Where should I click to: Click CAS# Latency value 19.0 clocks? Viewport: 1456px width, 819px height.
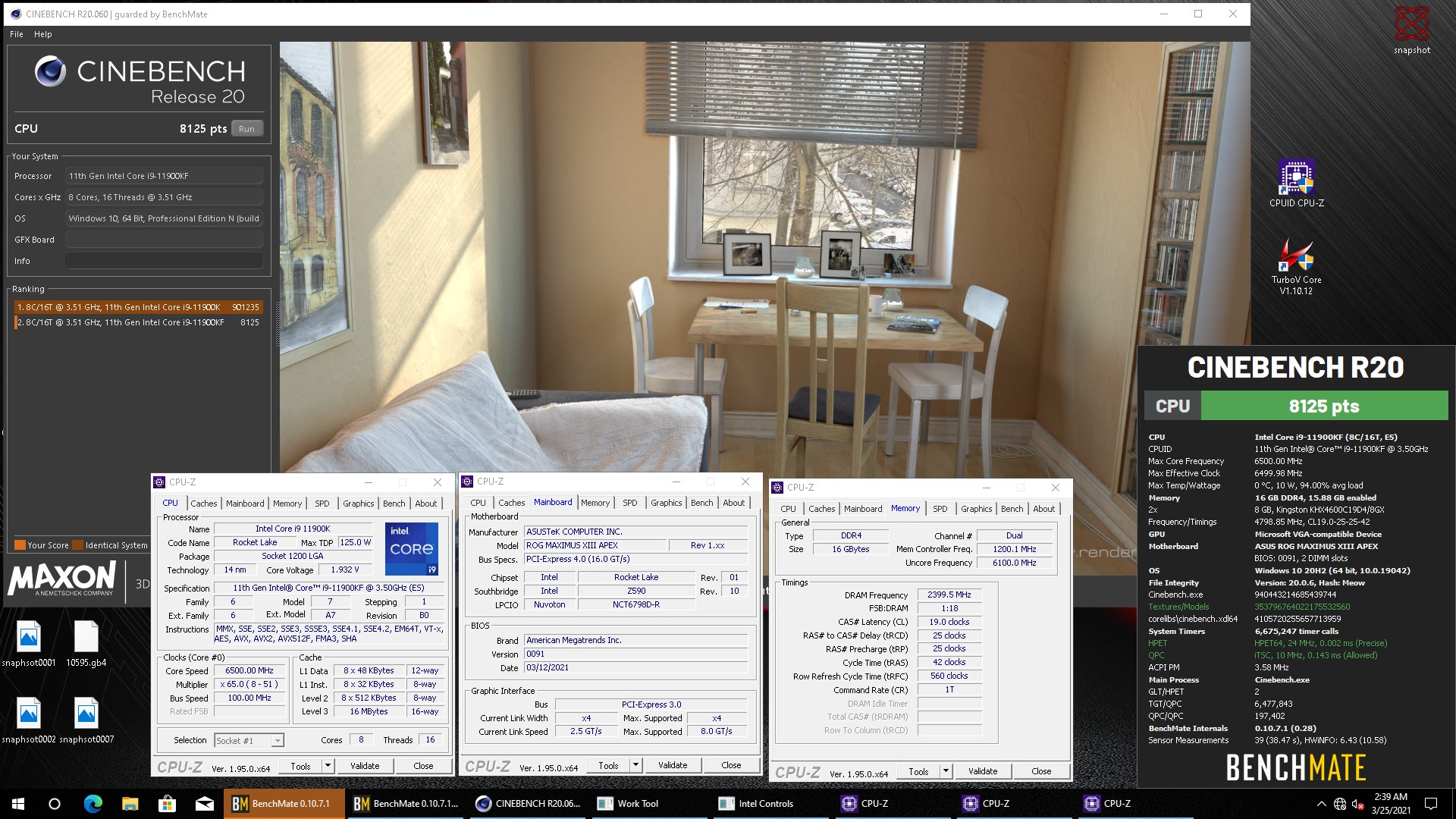tap(949, 622)
